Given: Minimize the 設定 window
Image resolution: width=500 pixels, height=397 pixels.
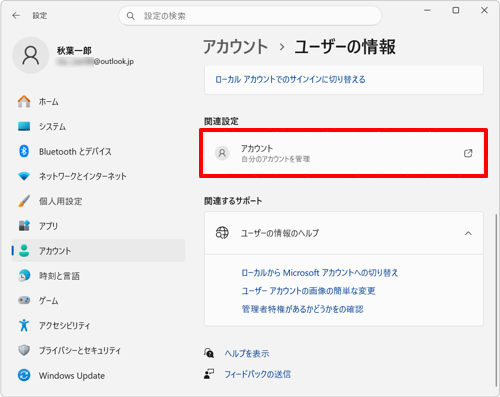Looking at the screenshot, I should coord(427,10).
